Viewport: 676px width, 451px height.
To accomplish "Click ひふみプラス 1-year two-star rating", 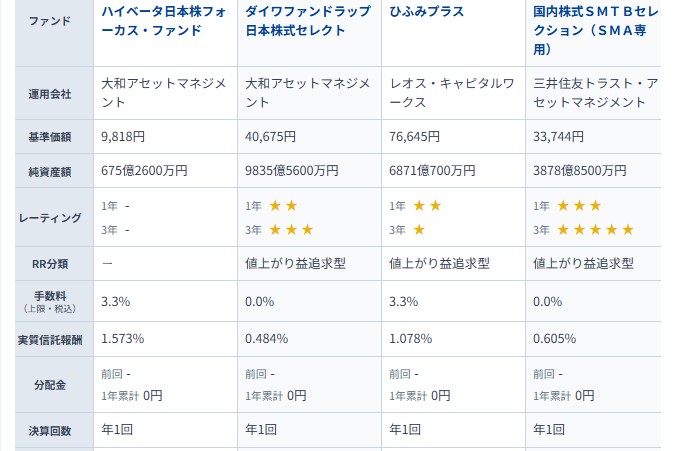I will point(427,206).
